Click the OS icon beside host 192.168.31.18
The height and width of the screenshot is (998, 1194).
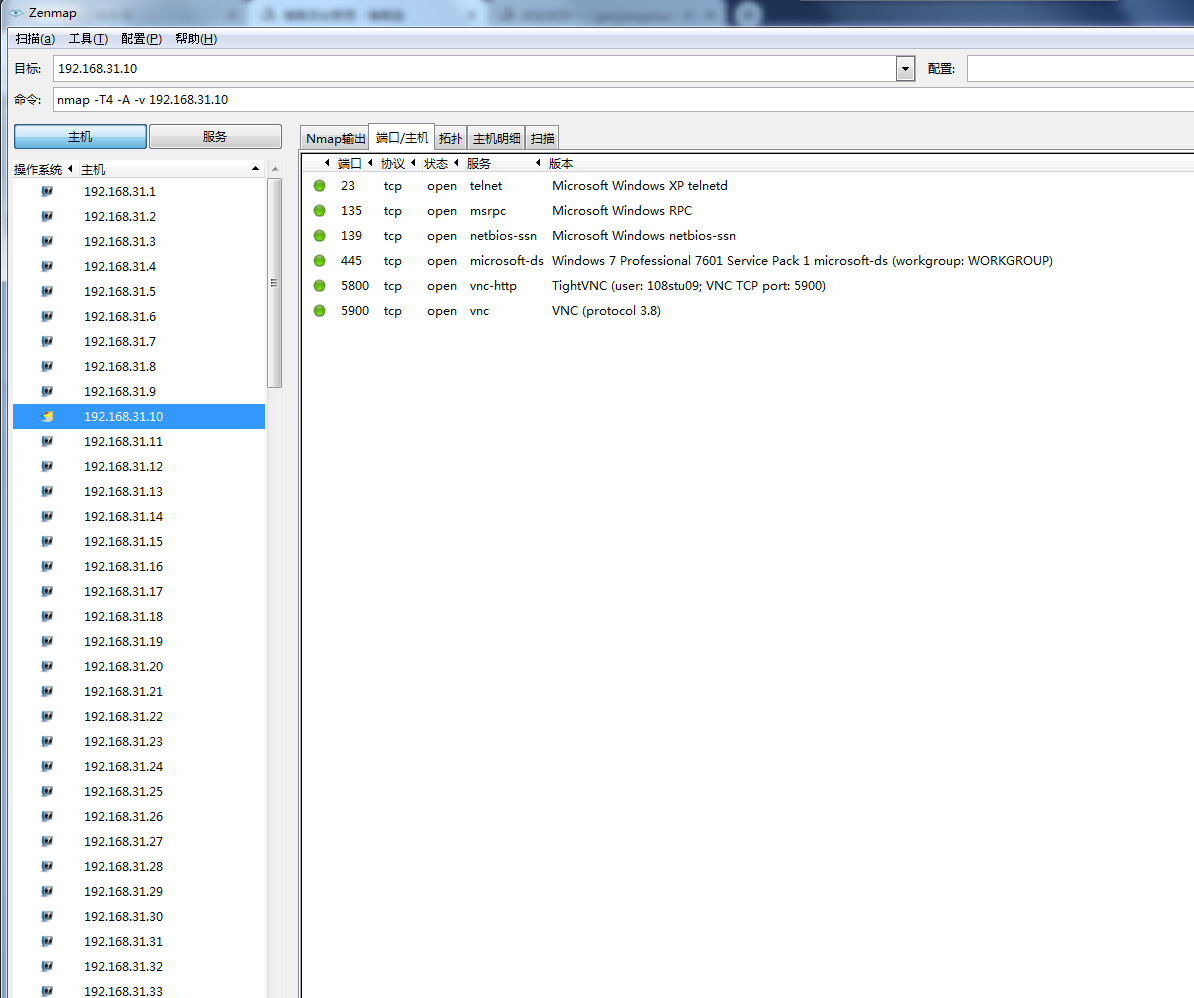[47, 616]
